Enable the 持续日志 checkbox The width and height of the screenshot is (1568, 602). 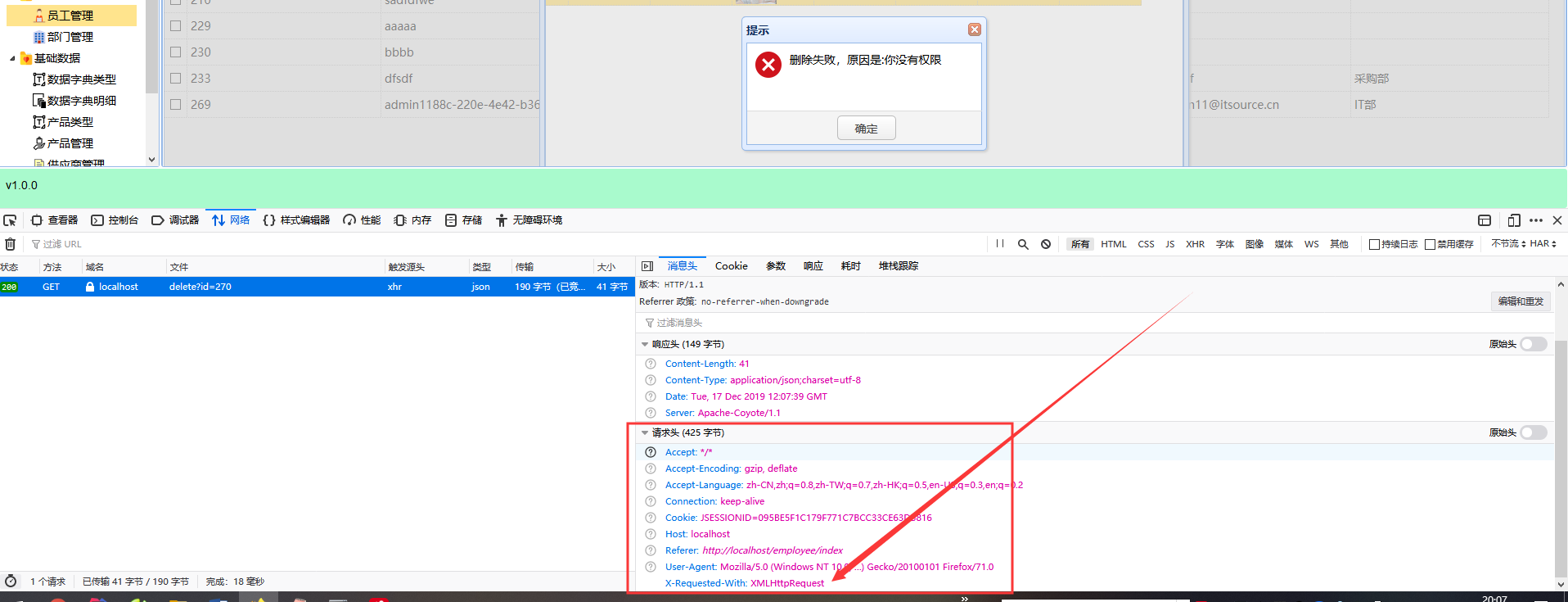(1375, 244)
